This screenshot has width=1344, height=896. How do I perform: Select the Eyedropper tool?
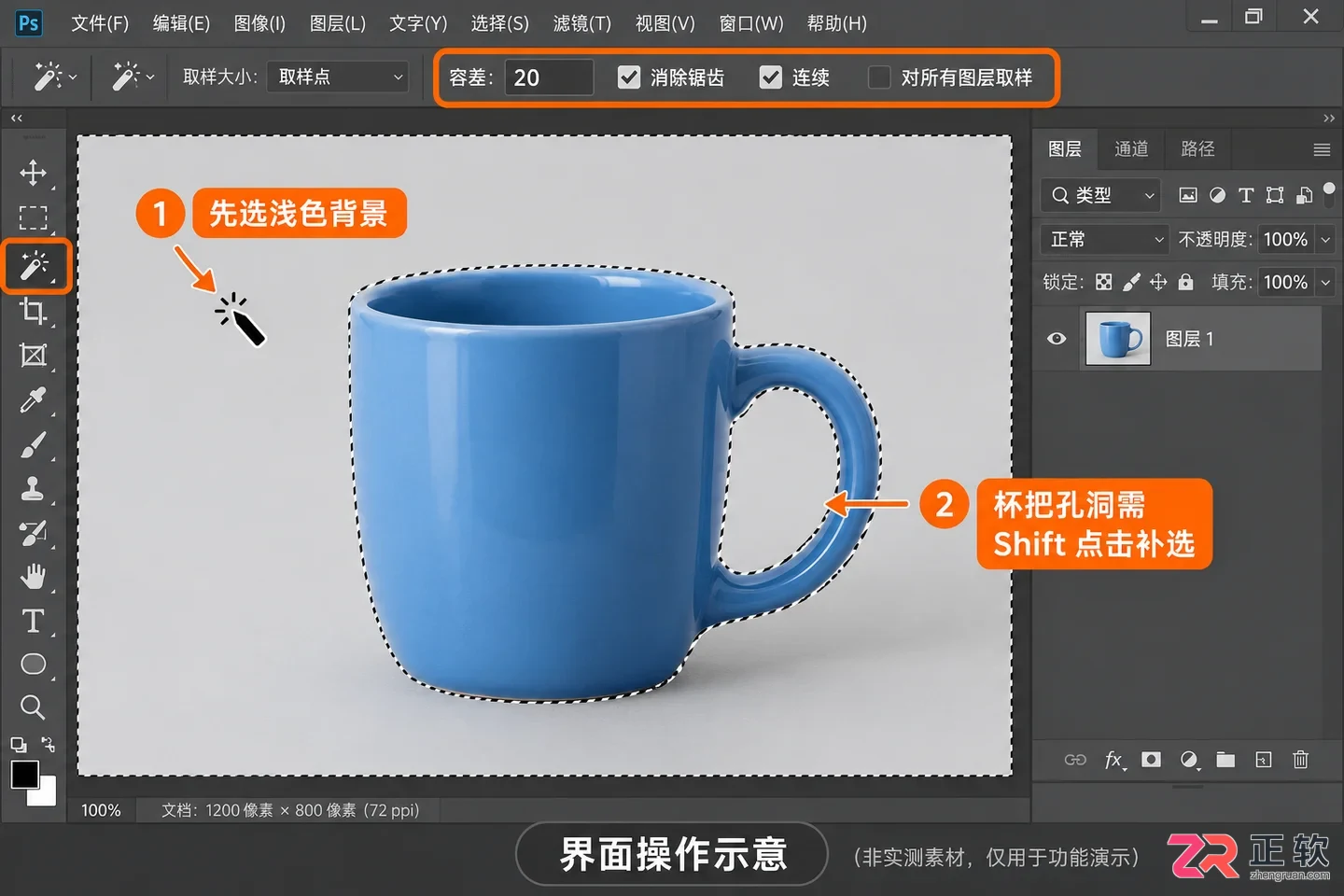pyautogui.click(x=33, y=400)
